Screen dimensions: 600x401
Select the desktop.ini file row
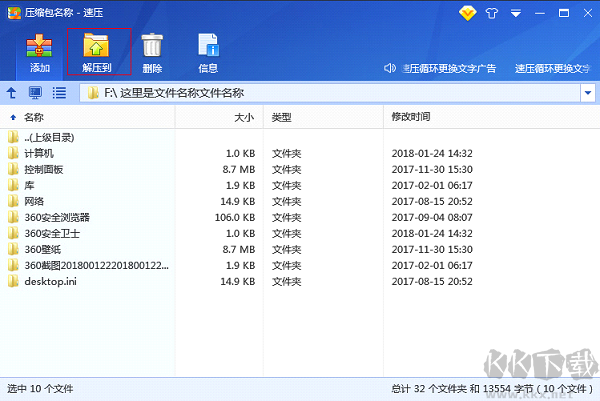[50, 281]
